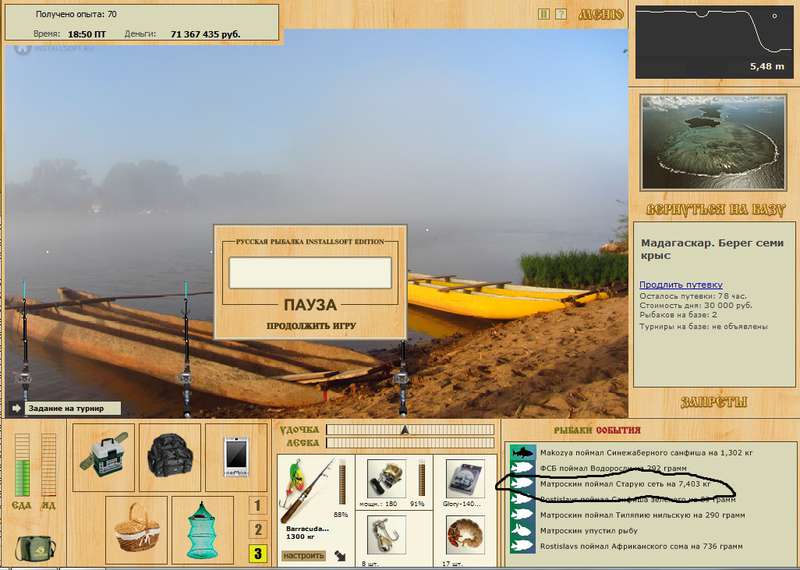This screenshot has width=800, height=570.
Task: Switch to rod slot 1
Action: coord(257,506)
